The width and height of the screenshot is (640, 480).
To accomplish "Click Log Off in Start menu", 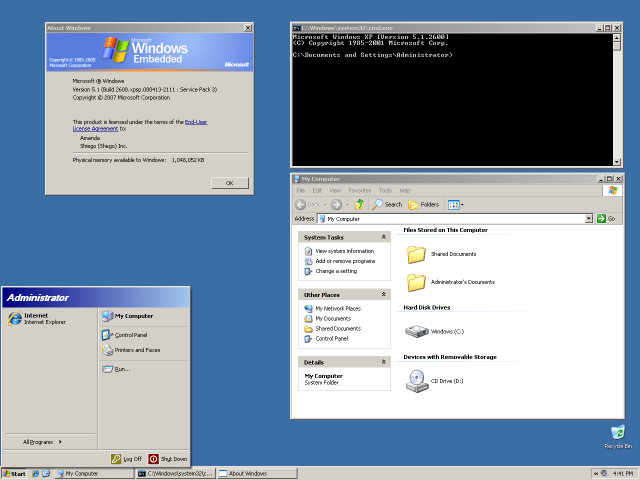I will click(x=126, y=459).
